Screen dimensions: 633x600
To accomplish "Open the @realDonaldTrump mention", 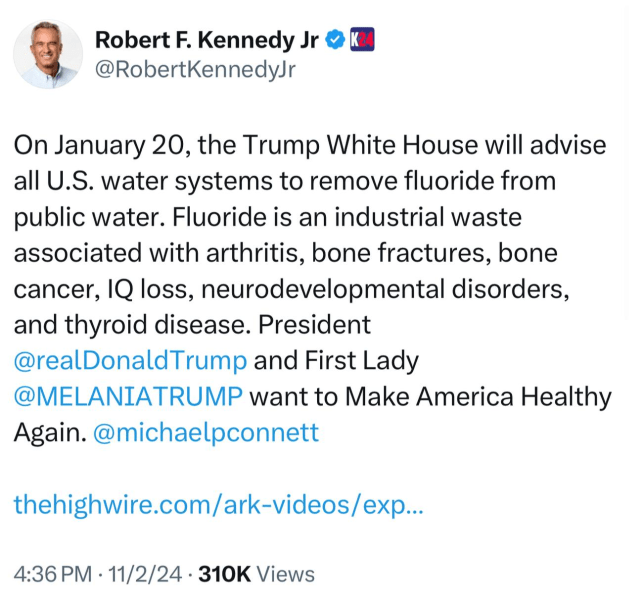I will 131,361.
